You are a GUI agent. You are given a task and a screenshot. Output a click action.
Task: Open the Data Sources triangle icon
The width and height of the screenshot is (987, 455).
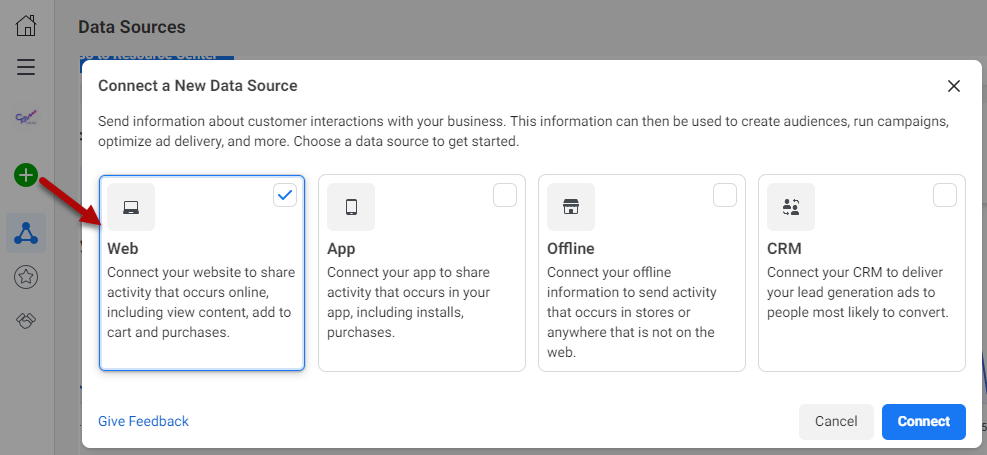tap(26, 233)
